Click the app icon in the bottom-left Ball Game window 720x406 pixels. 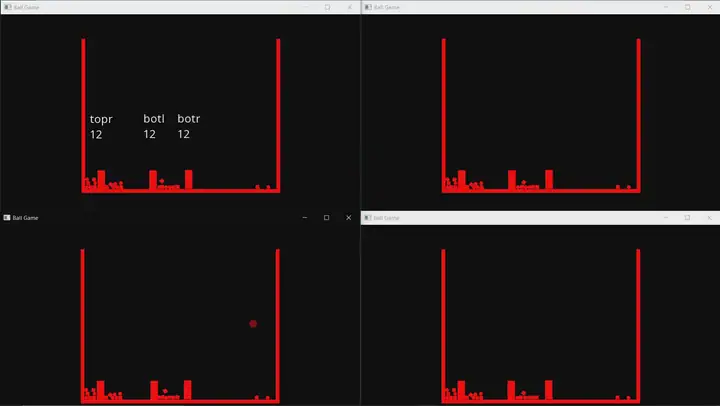click(7, 218)
